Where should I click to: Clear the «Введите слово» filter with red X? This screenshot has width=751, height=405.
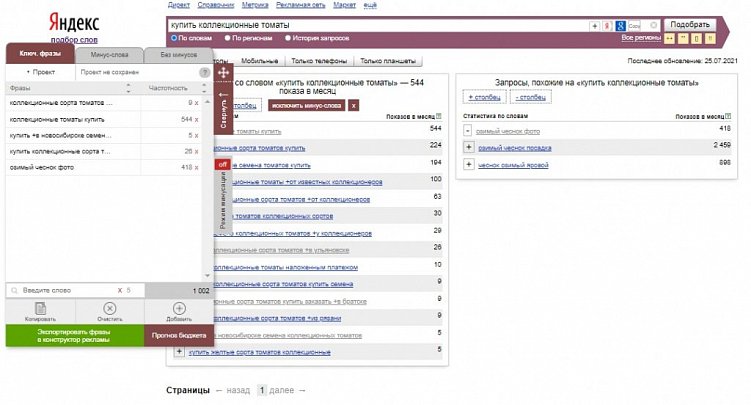tap(120, 291)
